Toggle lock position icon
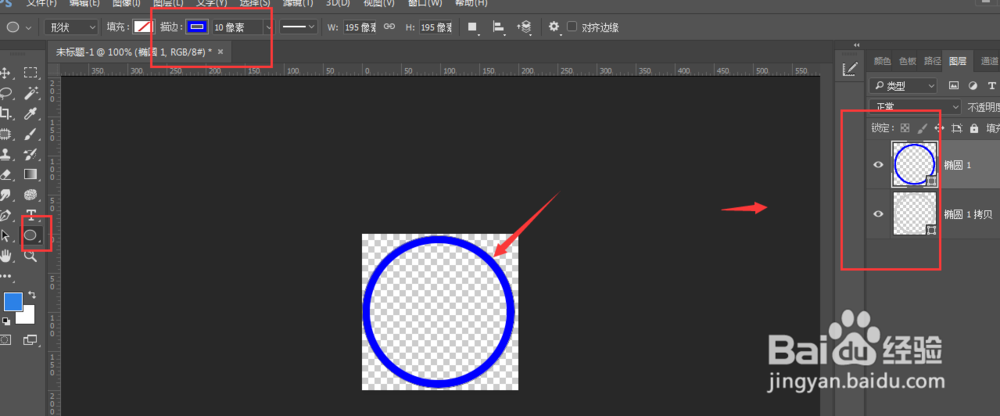1000x416 pixels. 939,128
